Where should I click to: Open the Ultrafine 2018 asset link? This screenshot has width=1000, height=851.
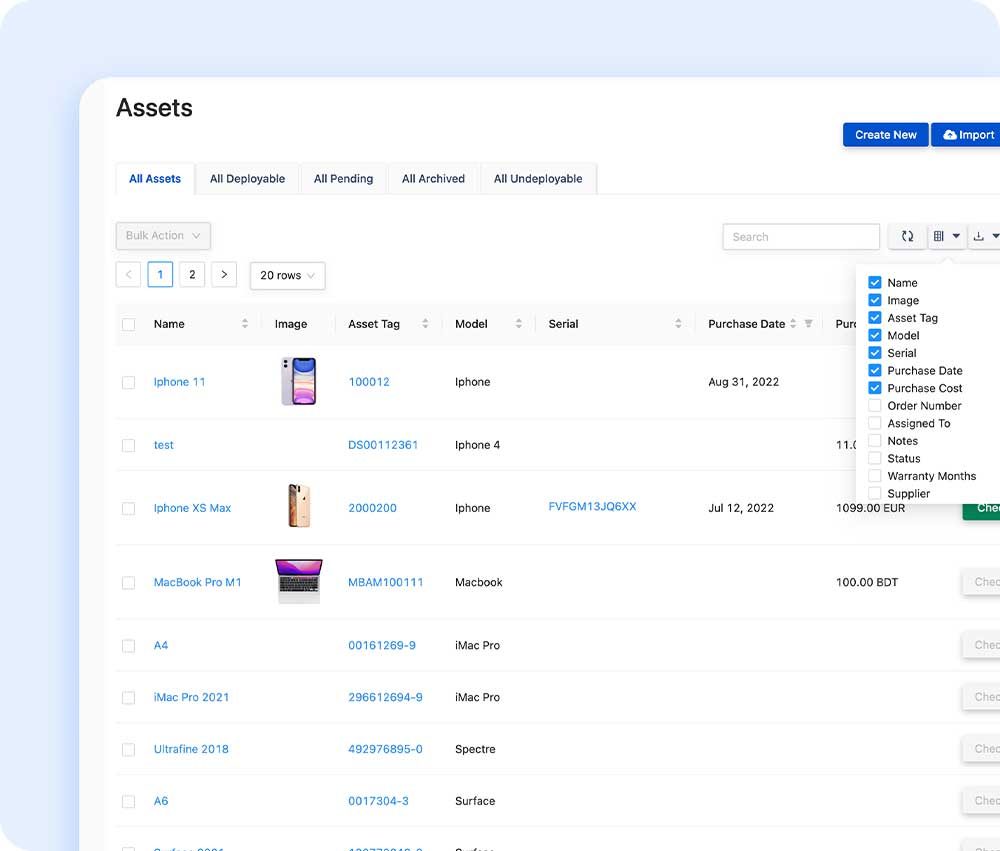(191, 749)
